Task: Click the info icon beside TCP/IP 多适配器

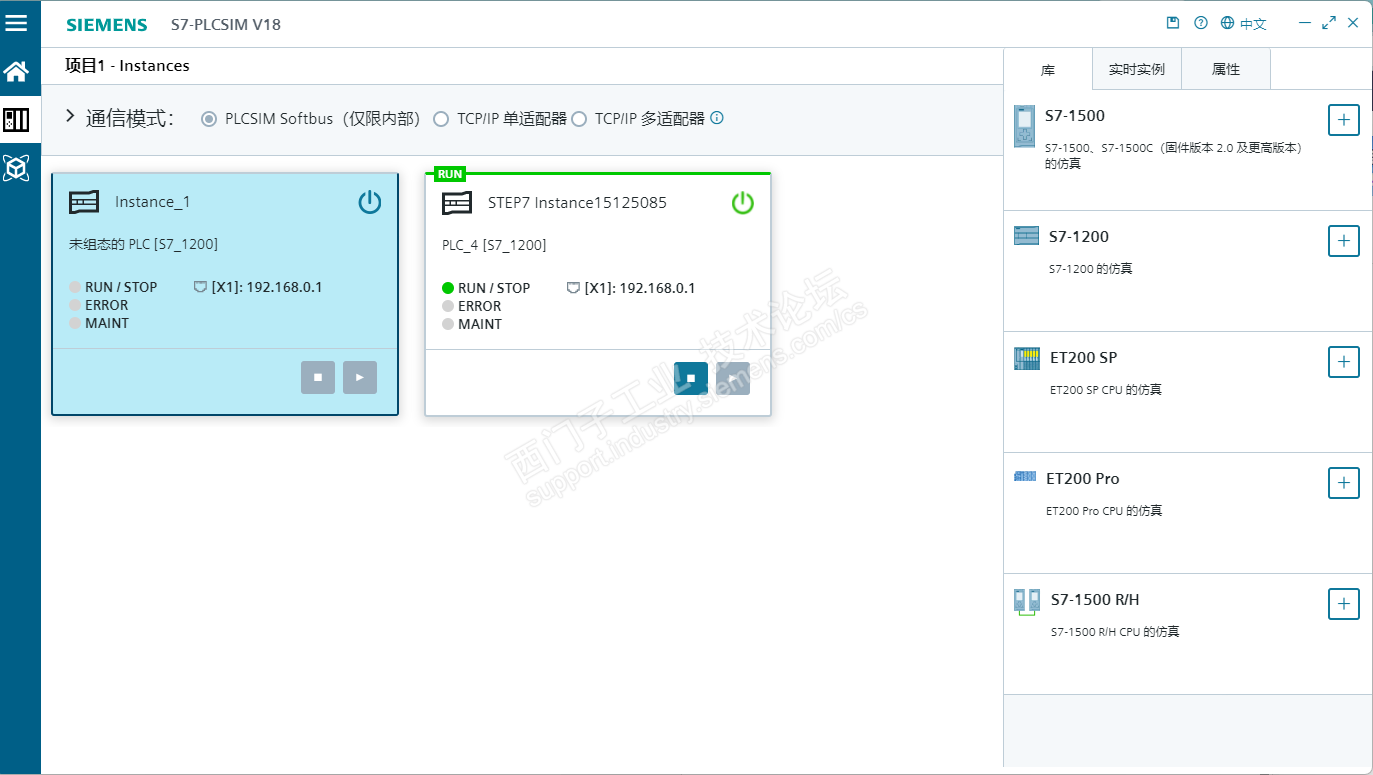Action: (716, 118)
